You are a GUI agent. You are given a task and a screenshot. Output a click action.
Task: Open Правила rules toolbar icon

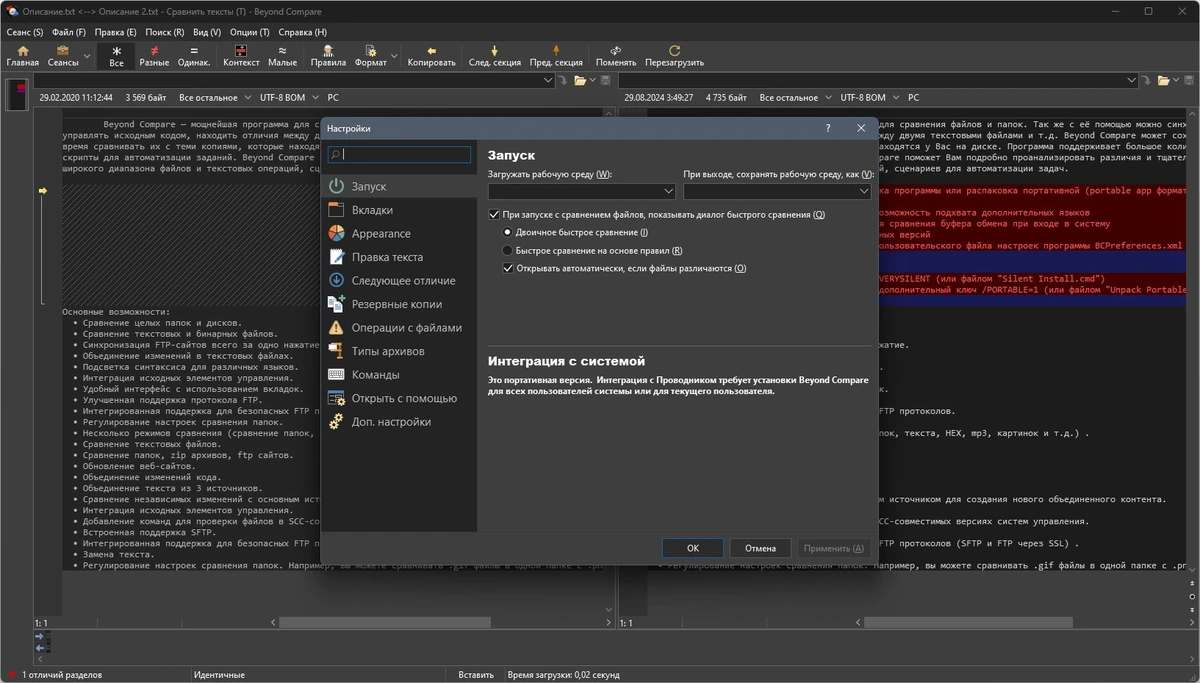[x=328, y=56]
